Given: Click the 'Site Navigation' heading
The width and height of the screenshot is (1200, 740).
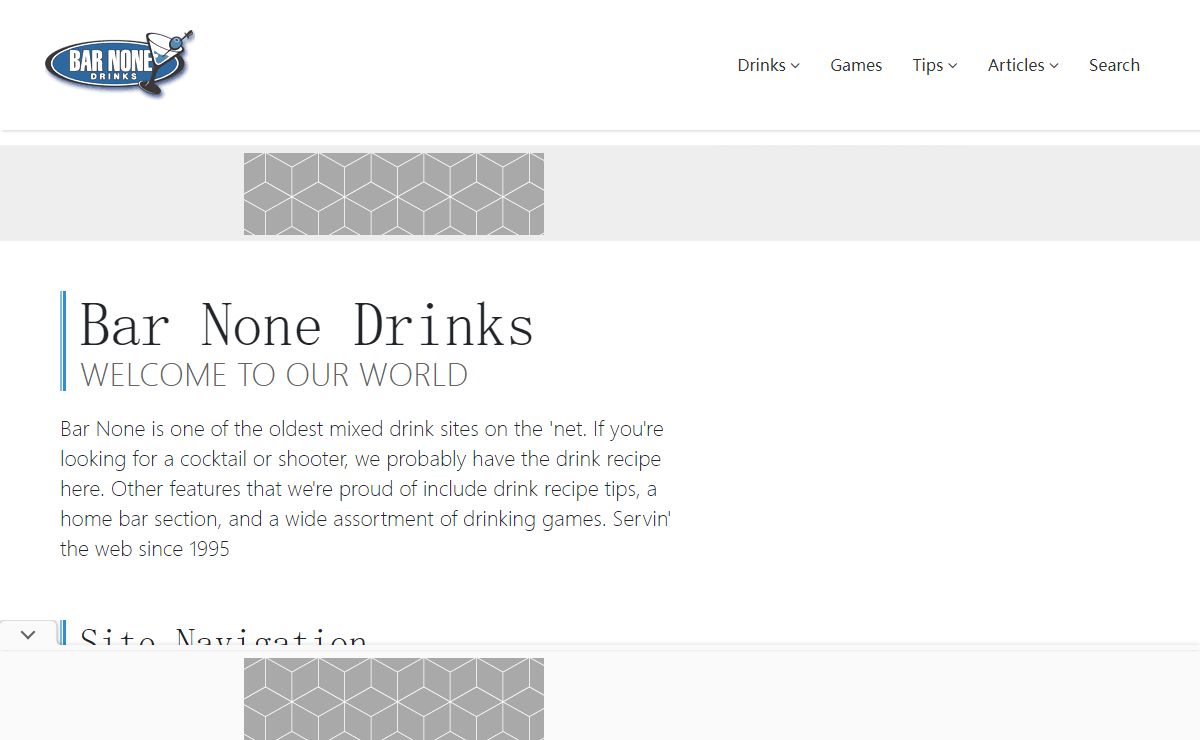Looking at the screenshot, I should 224,635.
